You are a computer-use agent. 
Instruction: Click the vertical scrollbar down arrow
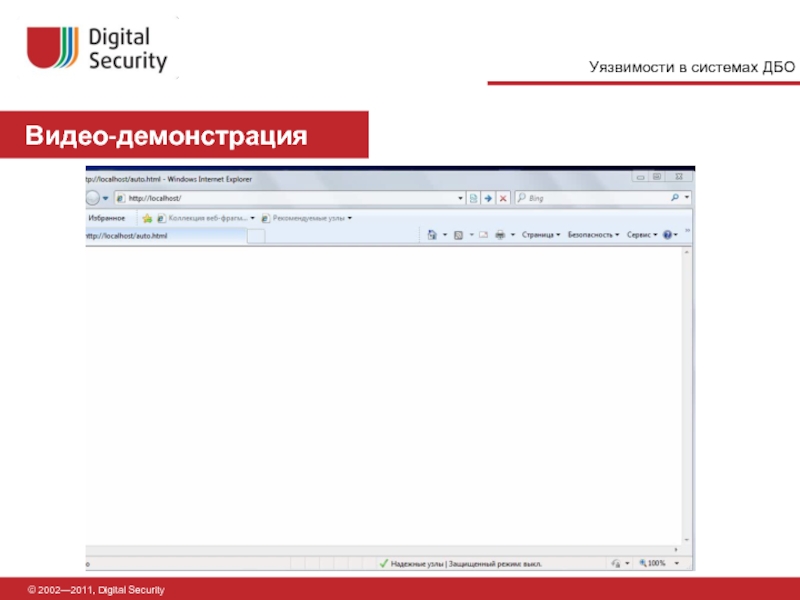[x=687, y=540]
